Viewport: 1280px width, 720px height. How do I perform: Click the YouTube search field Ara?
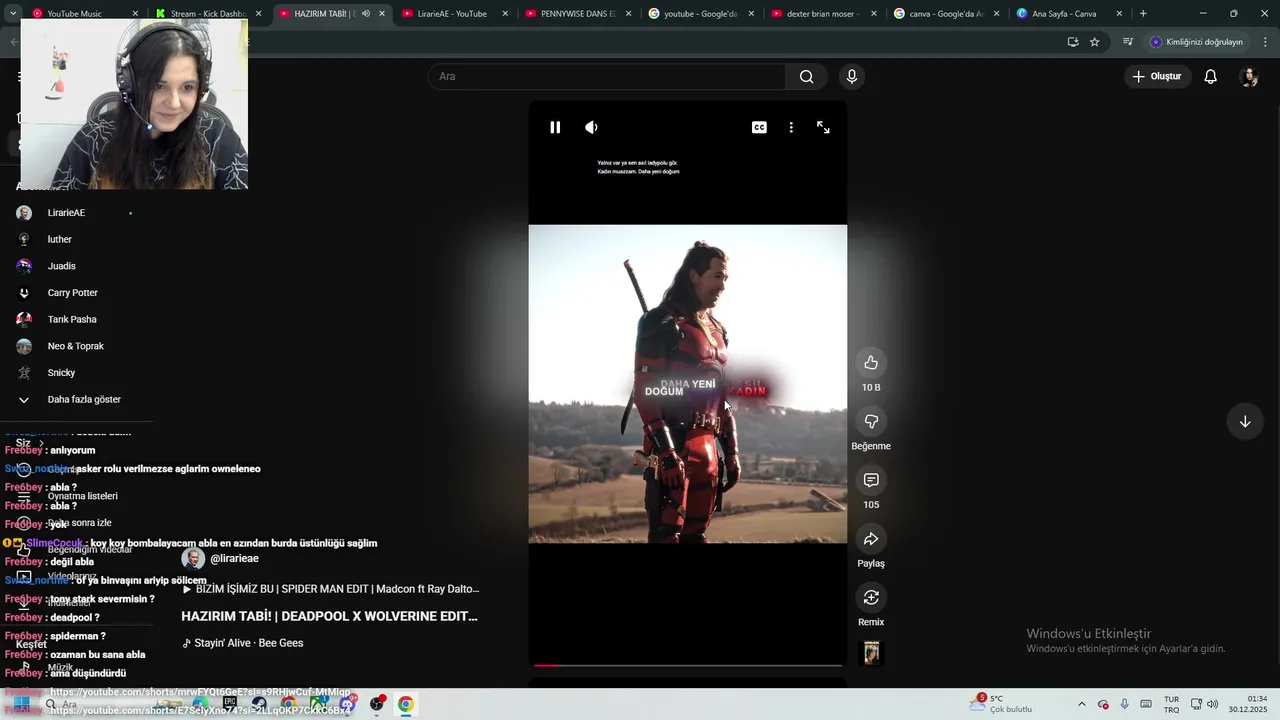point(607,77)
